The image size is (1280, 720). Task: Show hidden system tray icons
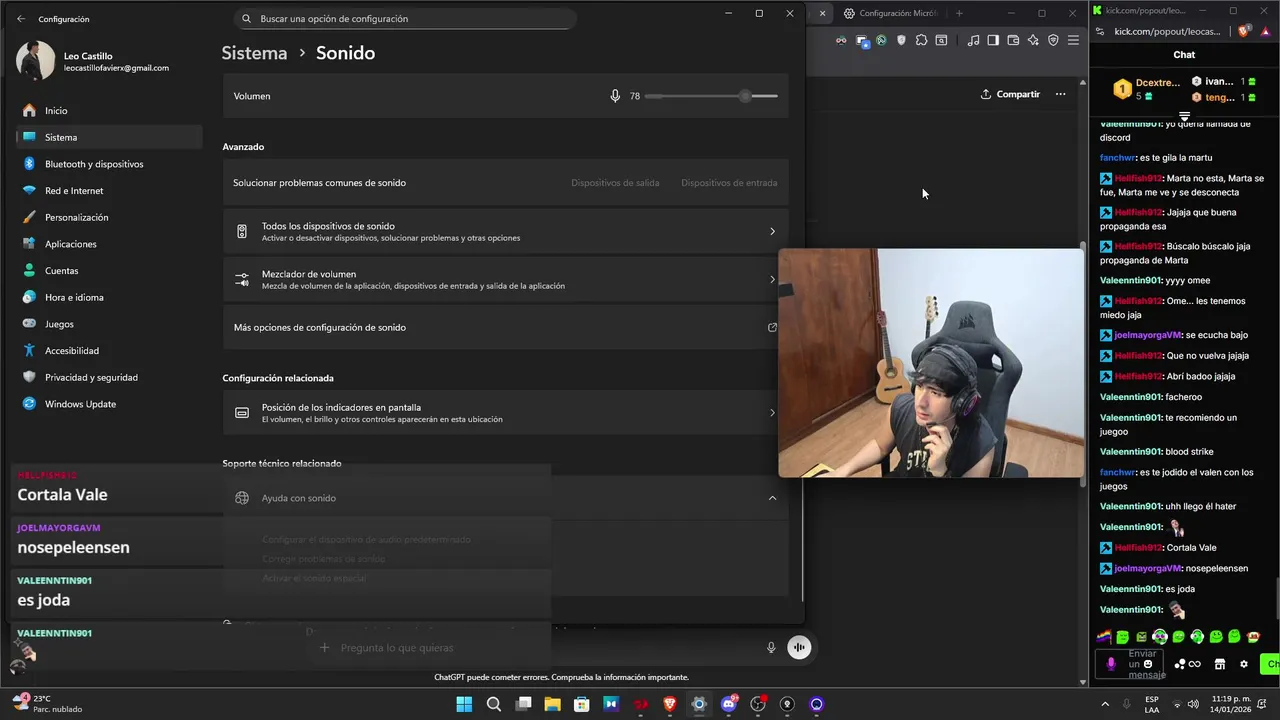coord(1105,704)
